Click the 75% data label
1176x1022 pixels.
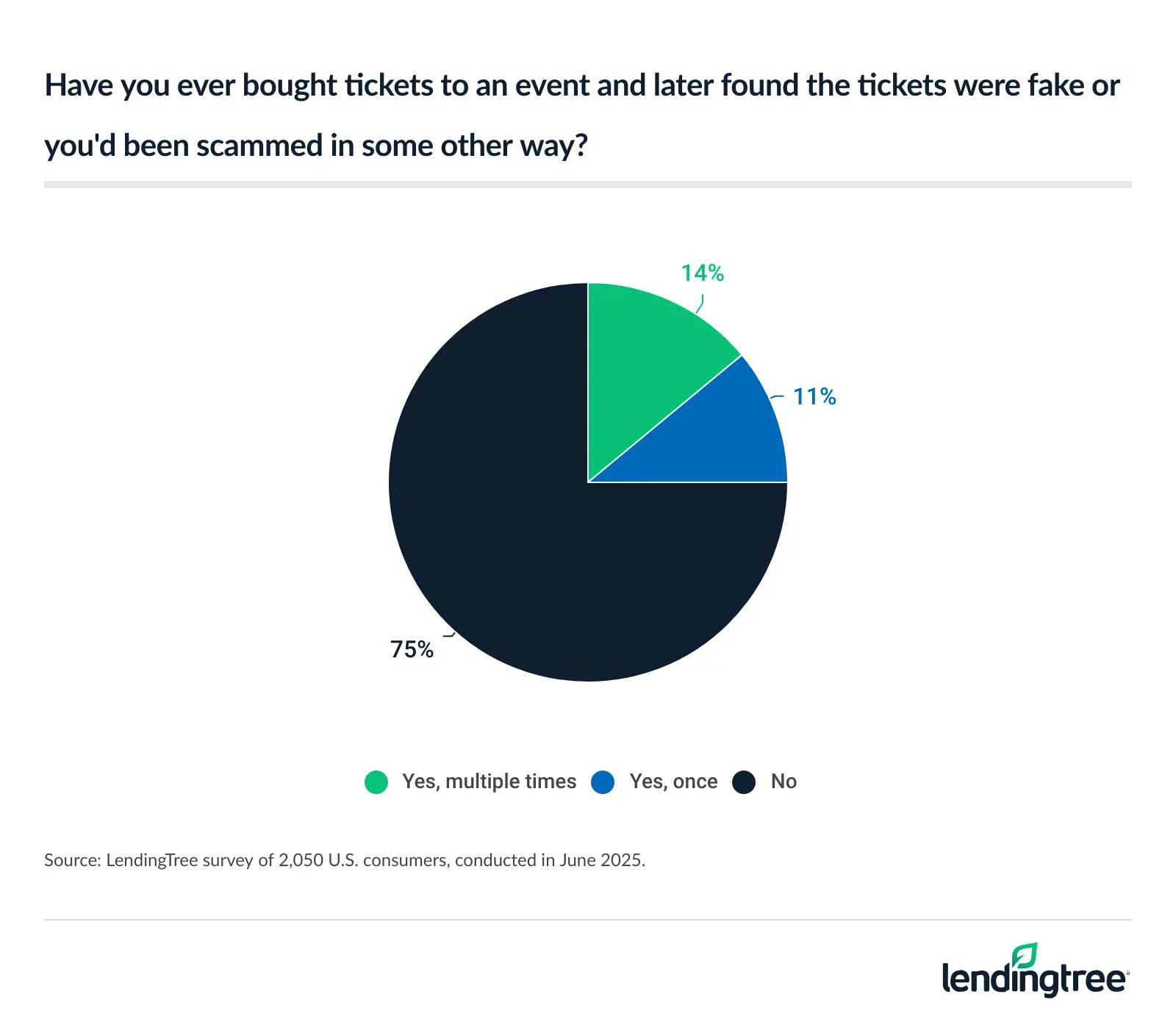412,649
